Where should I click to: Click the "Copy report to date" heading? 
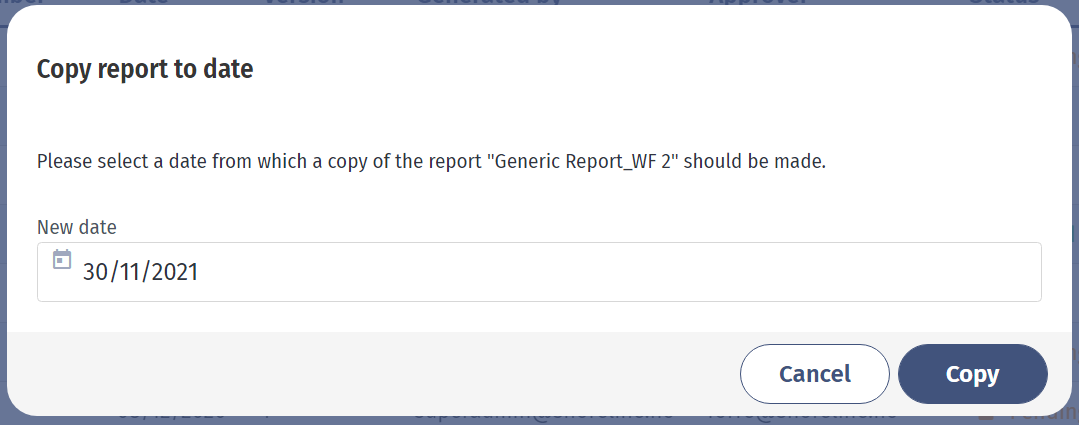[145, 69]
